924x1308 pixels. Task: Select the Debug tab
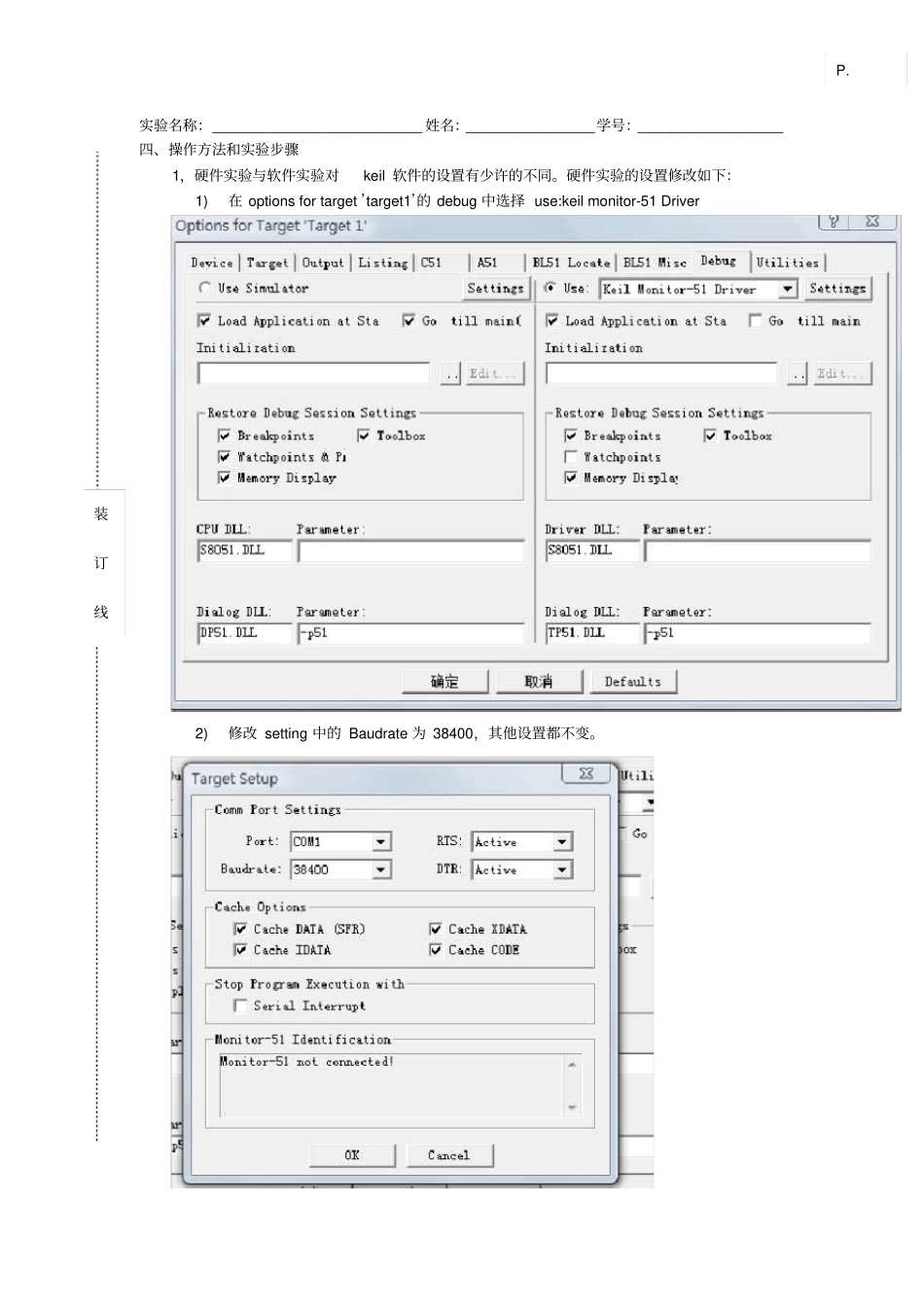click(x=720, y=261)
